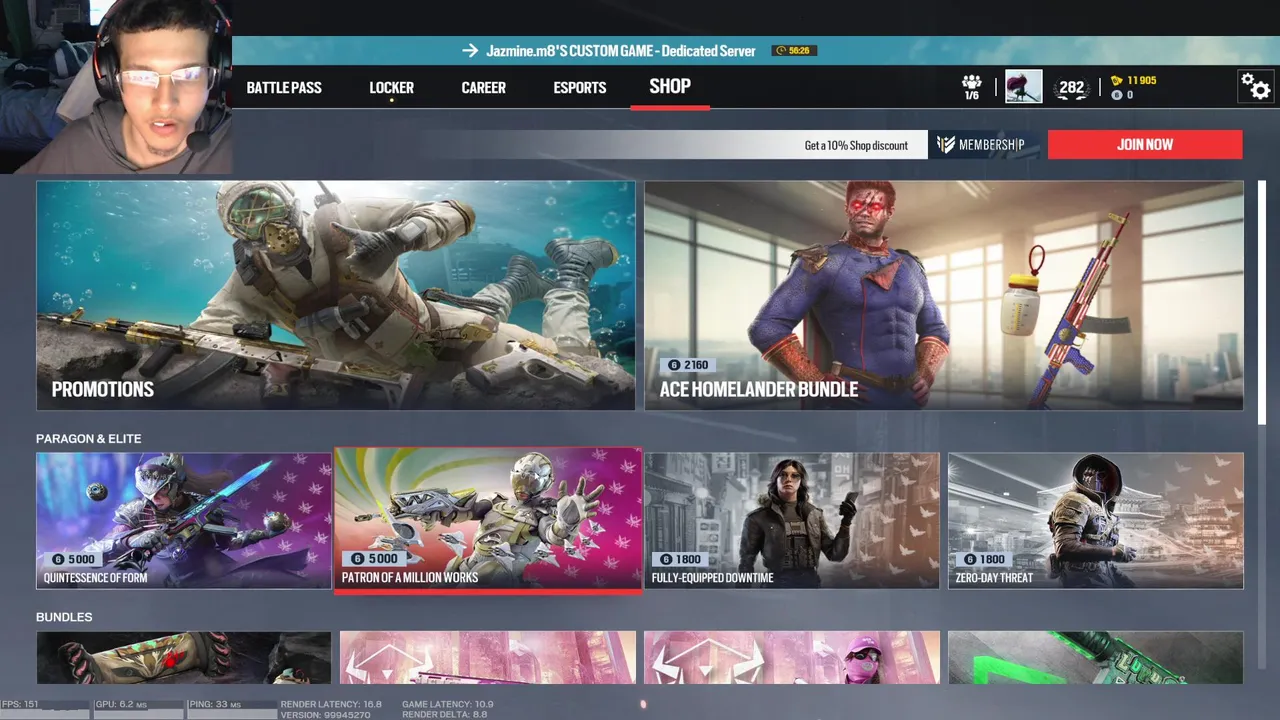Screen dimensions: 1280x720
Task: Click the 56:26 timer badge
Action: pos(794,50)
